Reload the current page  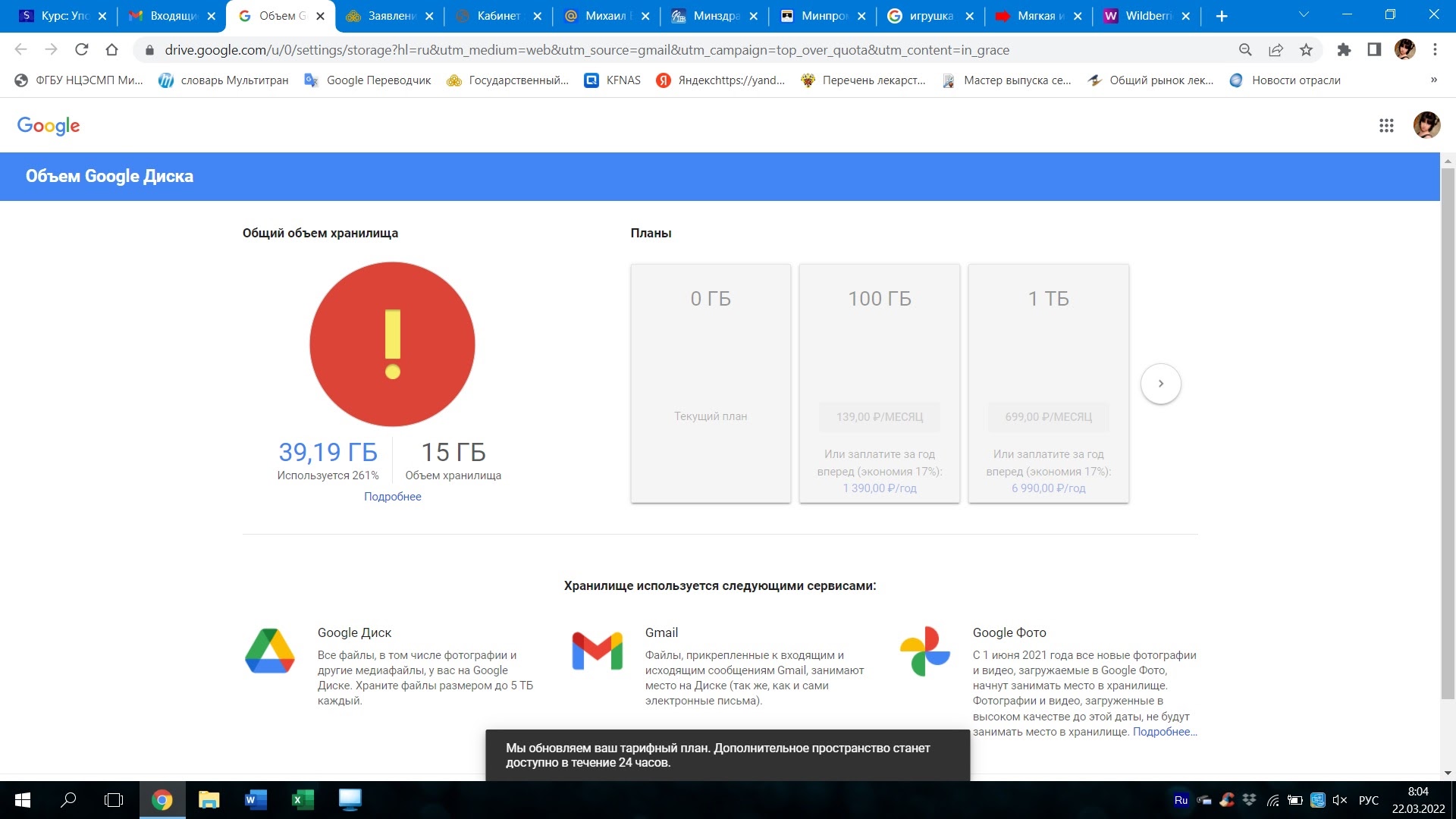tap(82, 50)
